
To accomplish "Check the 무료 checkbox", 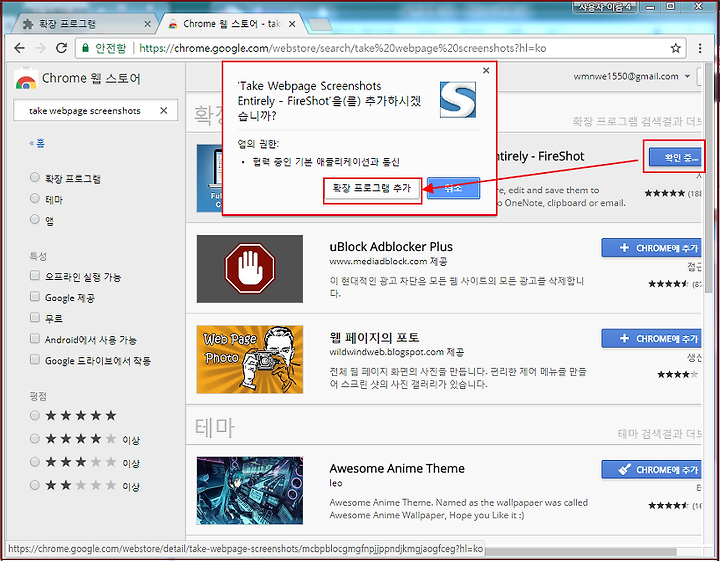I will [34, 317].
